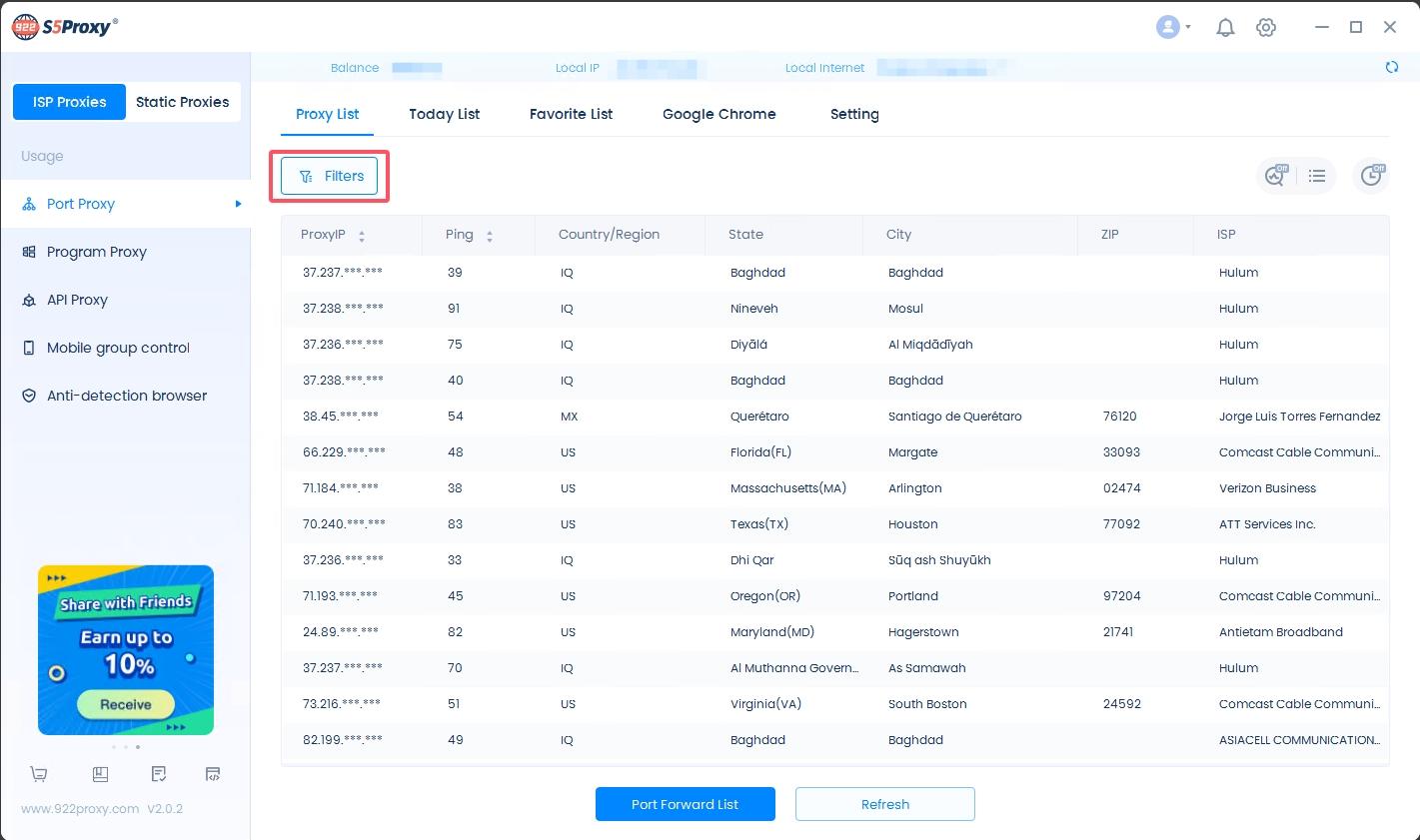Open the user account dropdown arrow
The width and height of the screenshot is (1420, 840).
[1187, 28]
